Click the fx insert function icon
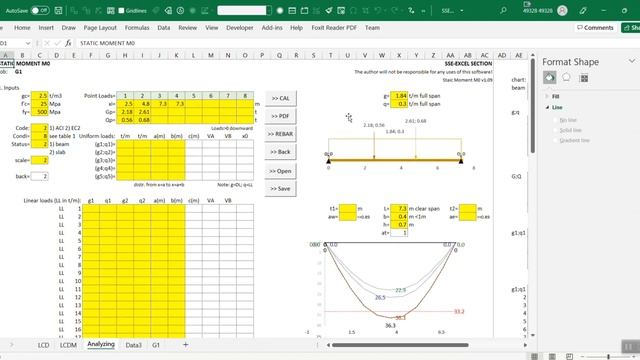Screen dimensions: 640x360 click(68, 43)
